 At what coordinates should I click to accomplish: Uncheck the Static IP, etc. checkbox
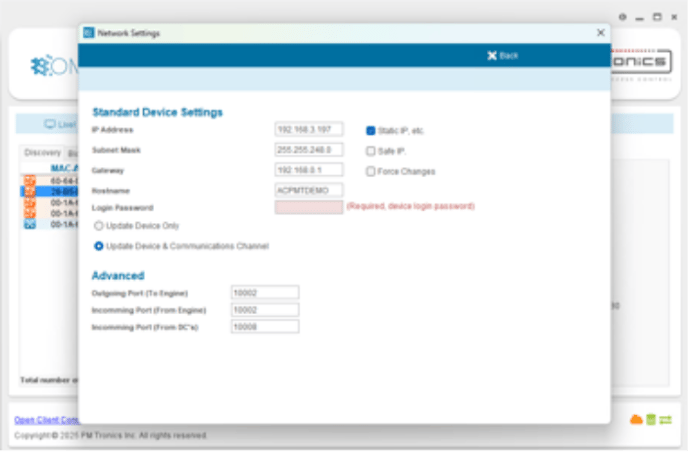(x=370, y=130)
